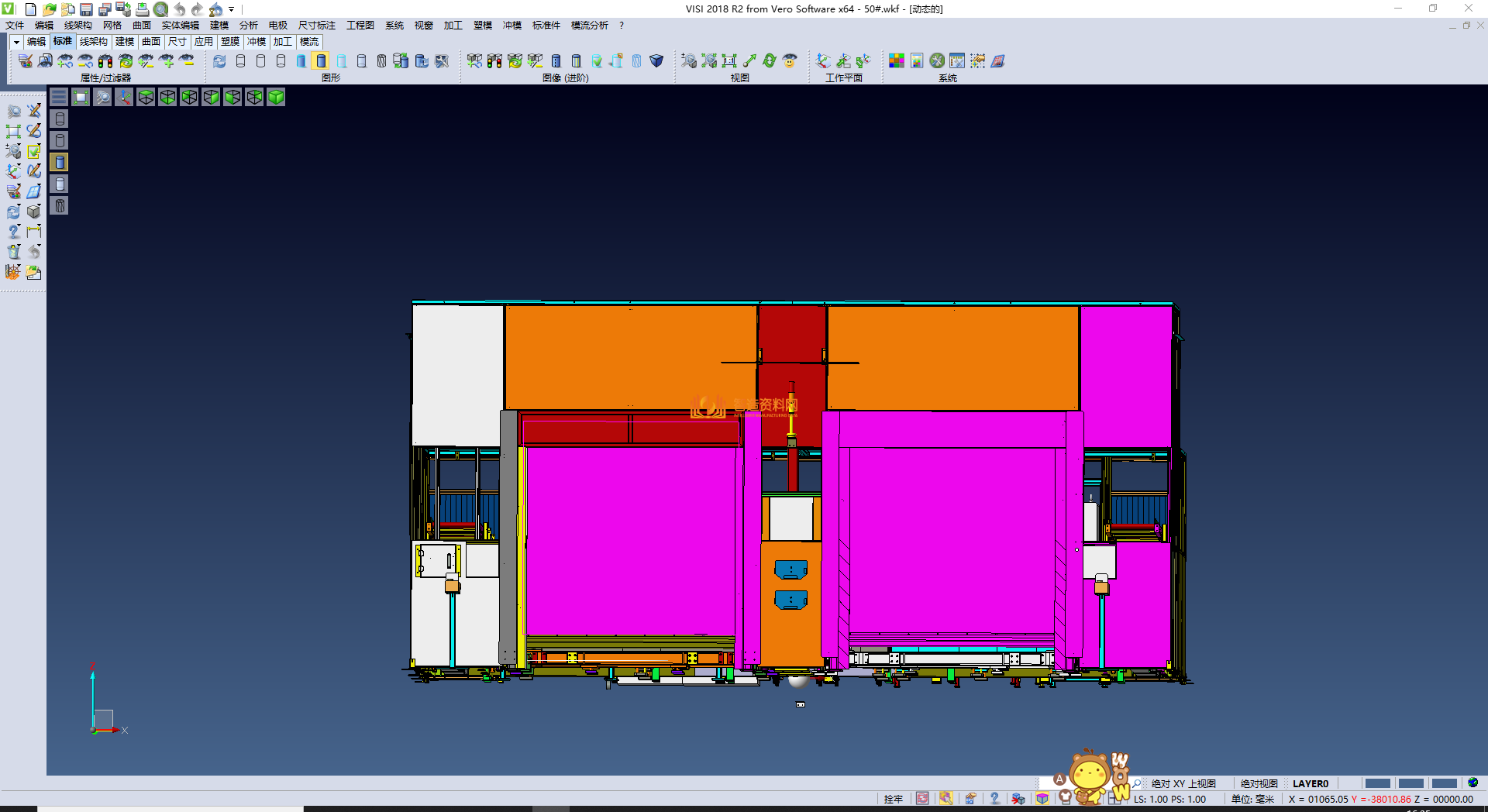Toggle the yellow checkmark icon in left sidebar
Screen dimensions: 1488x812
pos(34,151)
